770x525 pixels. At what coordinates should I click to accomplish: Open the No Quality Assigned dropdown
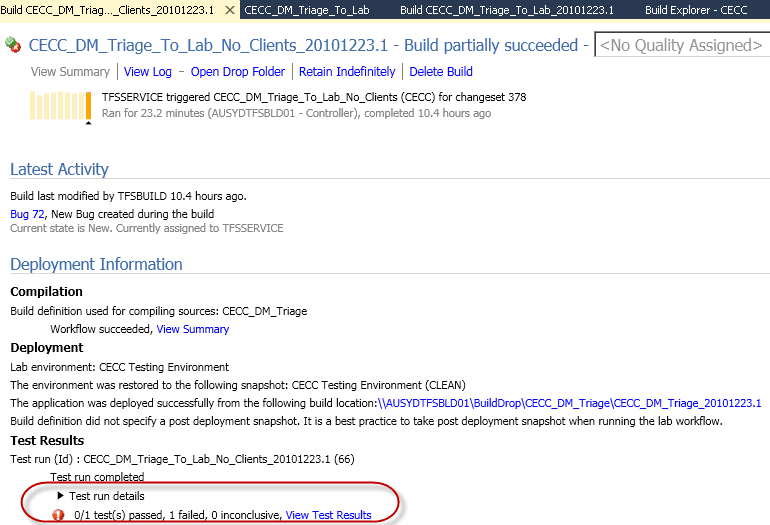click(x=680, y=45)
